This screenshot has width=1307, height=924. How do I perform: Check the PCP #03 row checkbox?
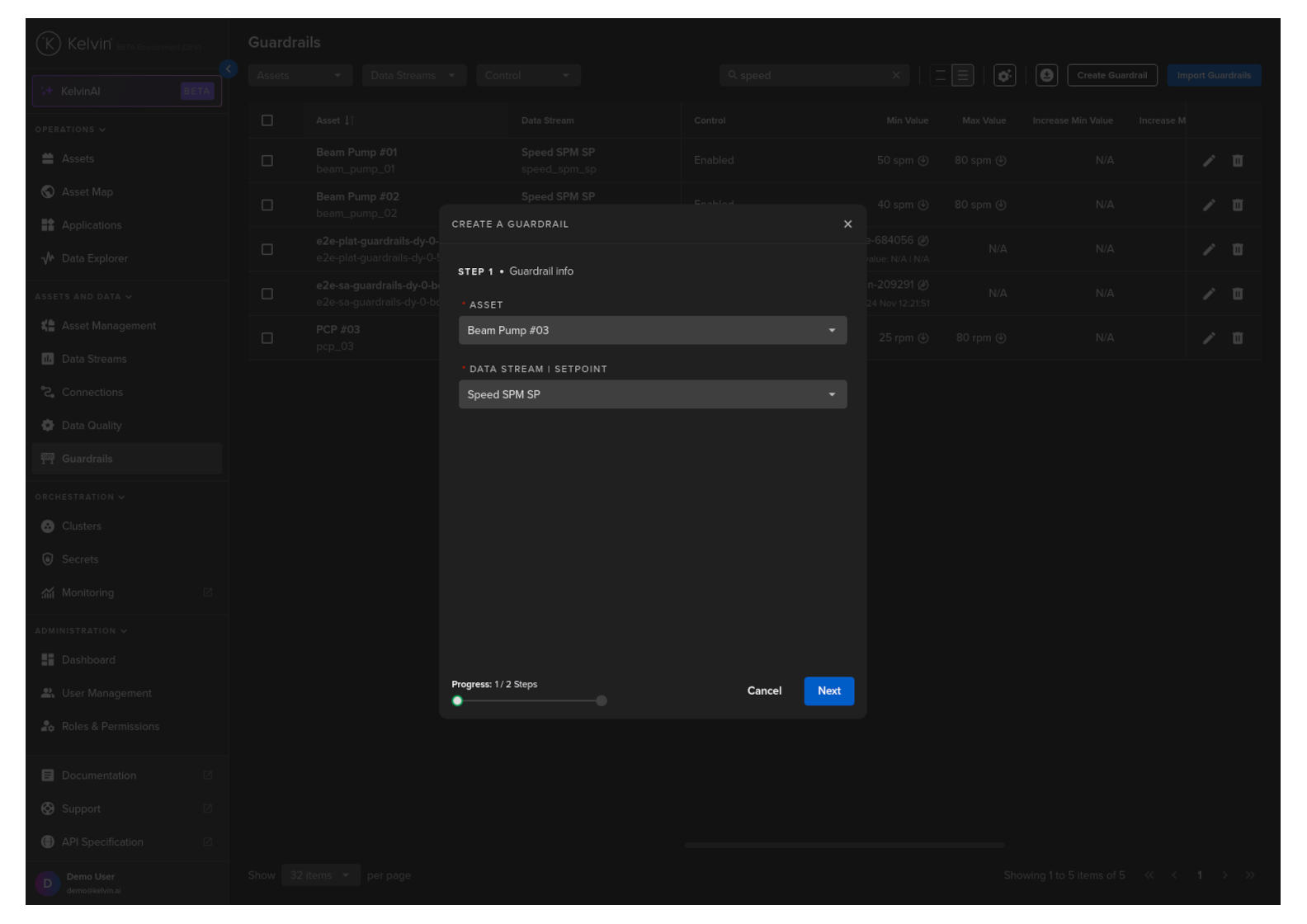pos(267,338)
